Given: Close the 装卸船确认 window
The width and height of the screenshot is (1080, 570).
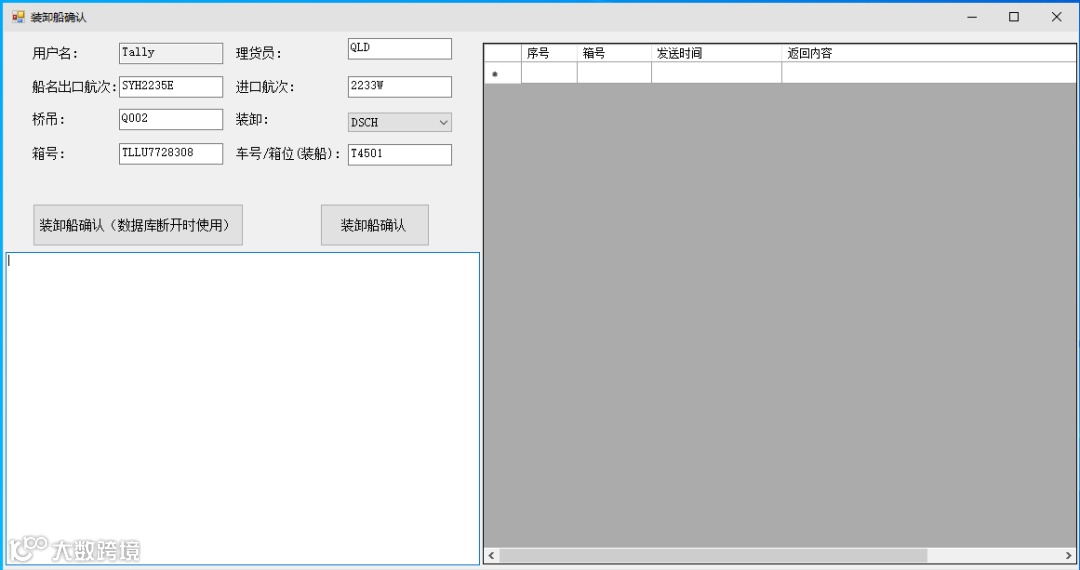Looking at the screenshot, I should tap(1057, 17).
